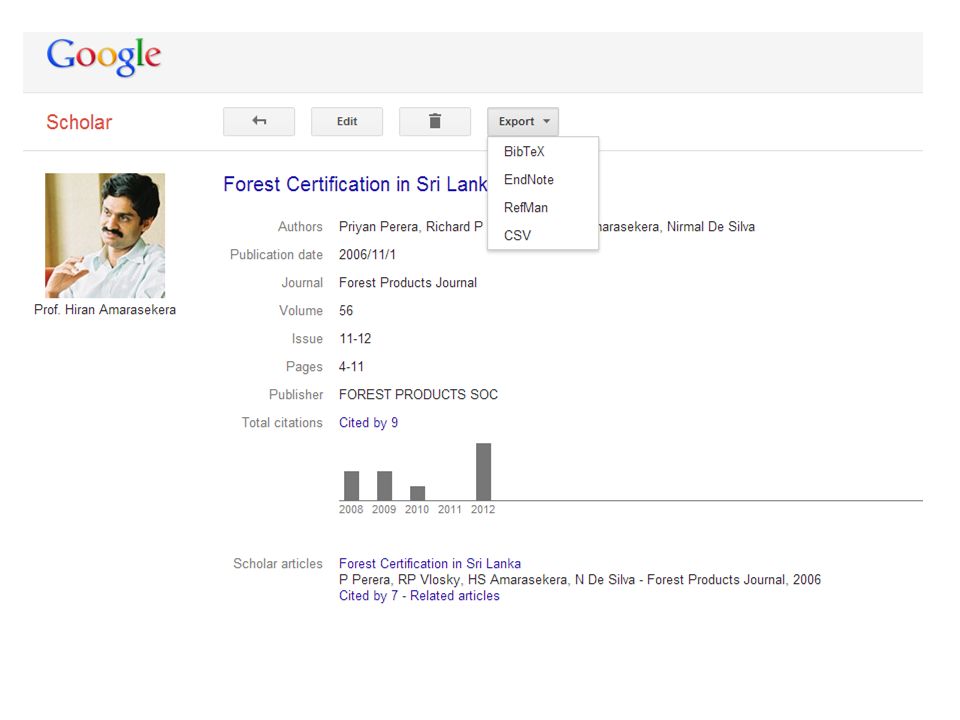Select author name Priyan Perera

pyautogui.click(x=378, y=227)
